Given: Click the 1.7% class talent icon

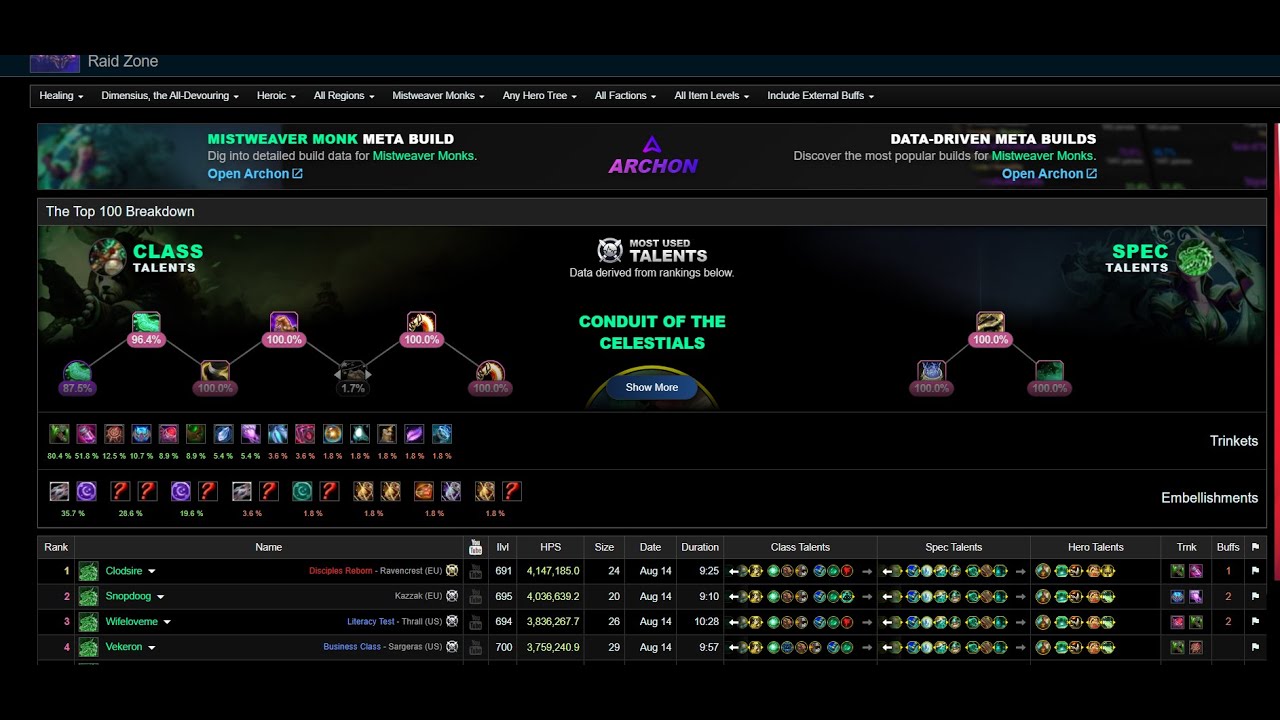Looking at the screenshot, I should pyautogui.click(x=353, y=372).
